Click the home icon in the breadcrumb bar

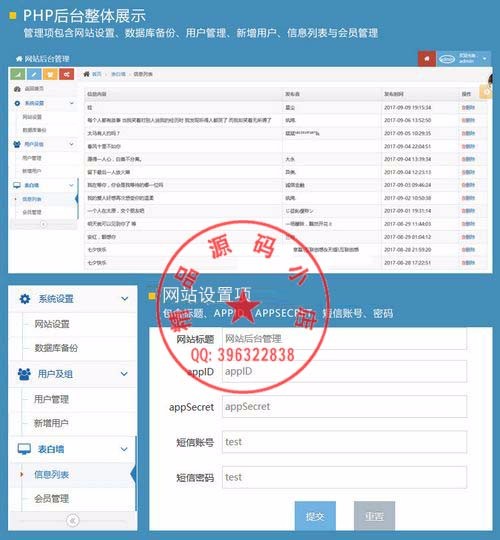coord(86,74)
